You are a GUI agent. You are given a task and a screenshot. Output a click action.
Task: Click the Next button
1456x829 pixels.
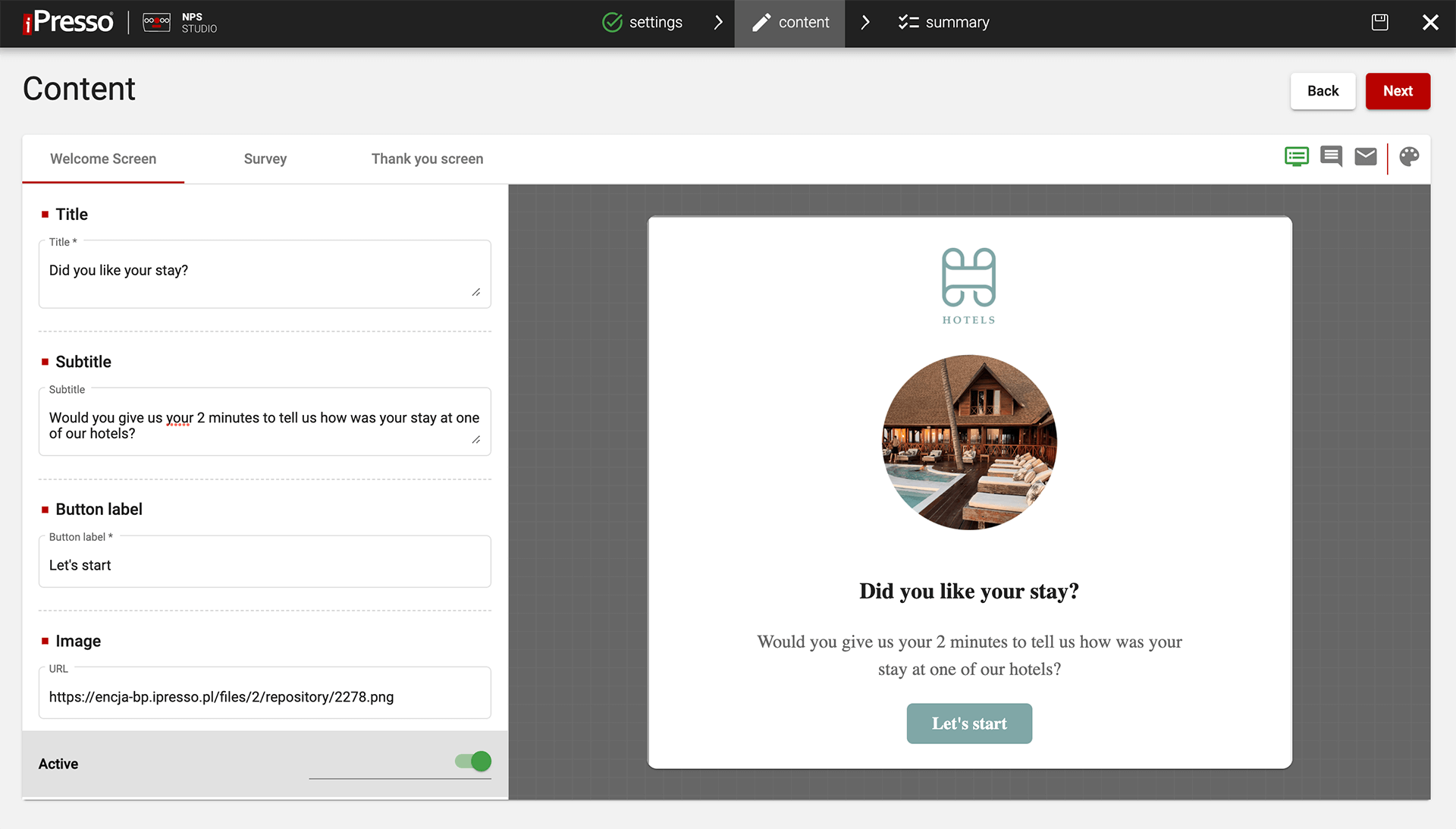pos(1398,91)
